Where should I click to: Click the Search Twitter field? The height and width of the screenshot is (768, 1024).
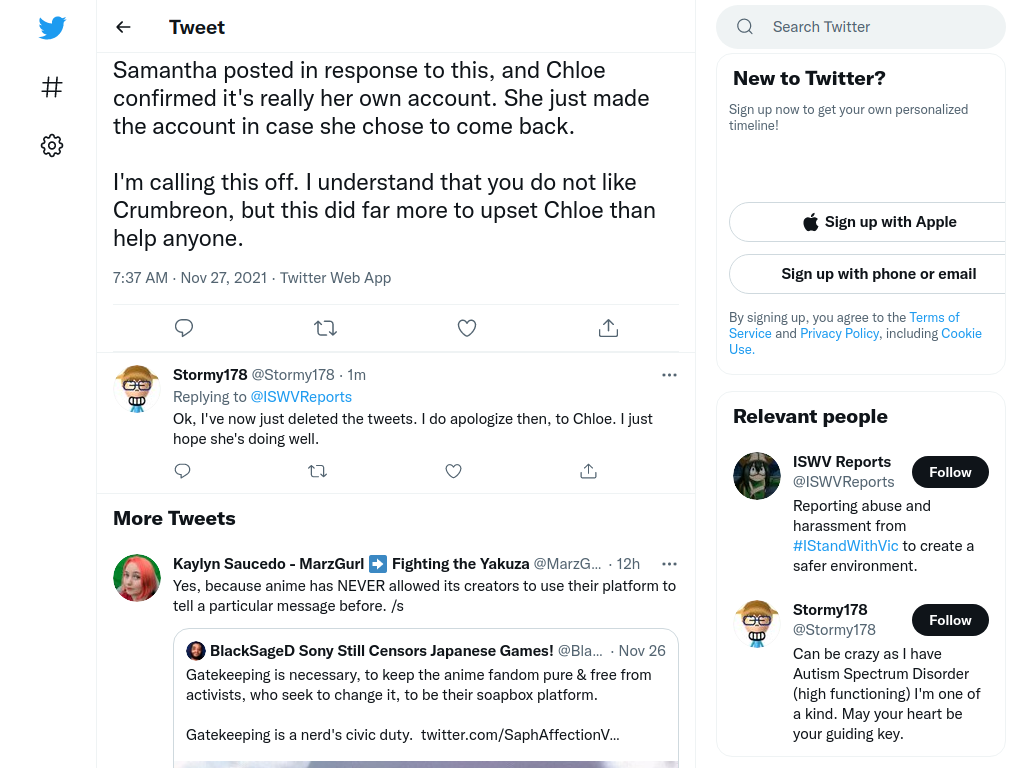[861, 27]
